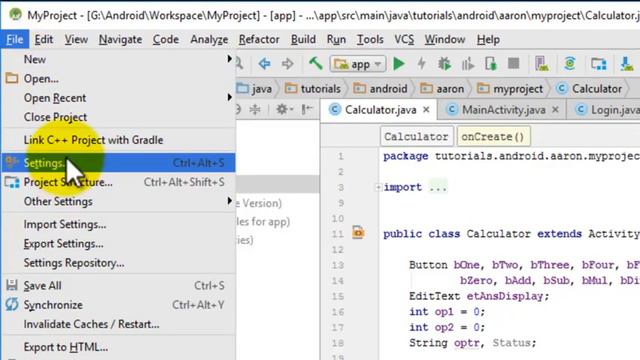Viewport: 640px width, 360px height.
Task: Close the MainActivity.java tab
Action: point(555,109)
